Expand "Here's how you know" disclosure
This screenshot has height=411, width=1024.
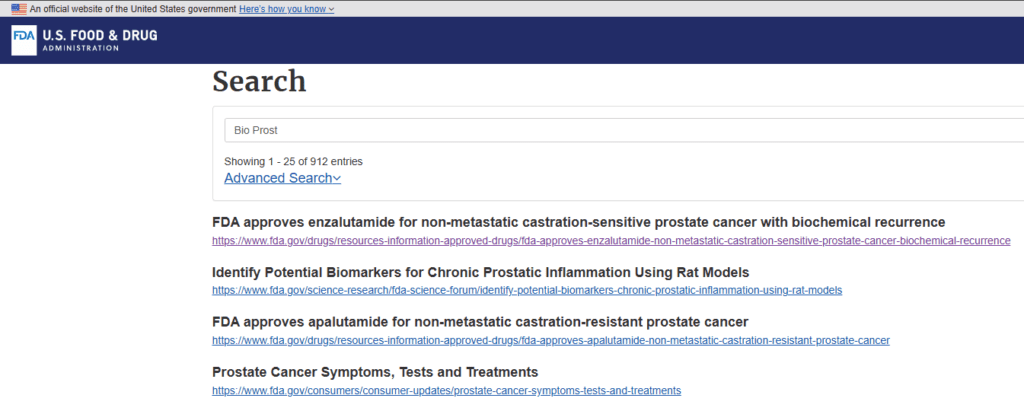[x=287, y=9]
